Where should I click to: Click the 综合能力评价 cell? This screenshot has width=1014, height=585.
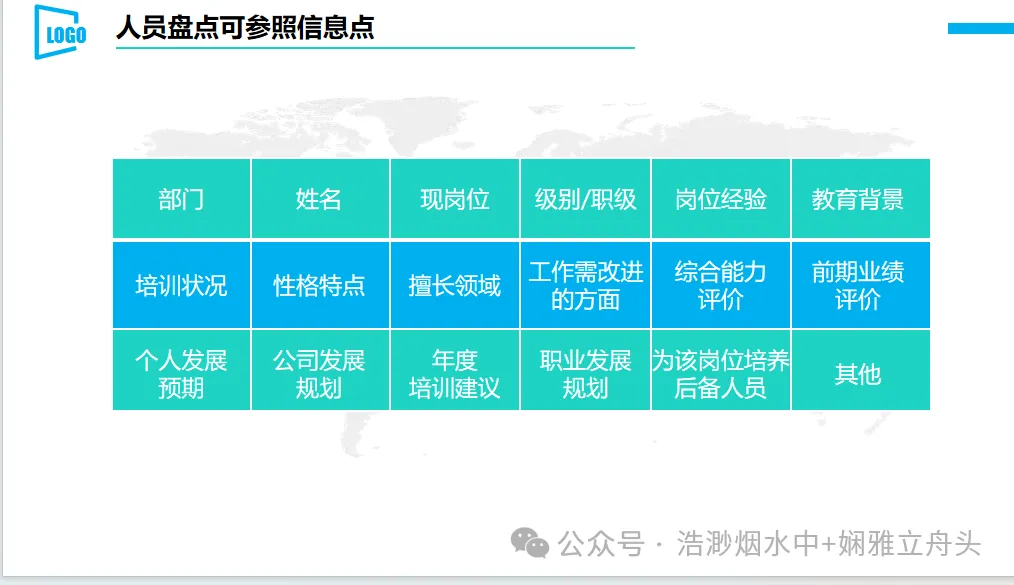pyautogui.click(x=720, y=284)
